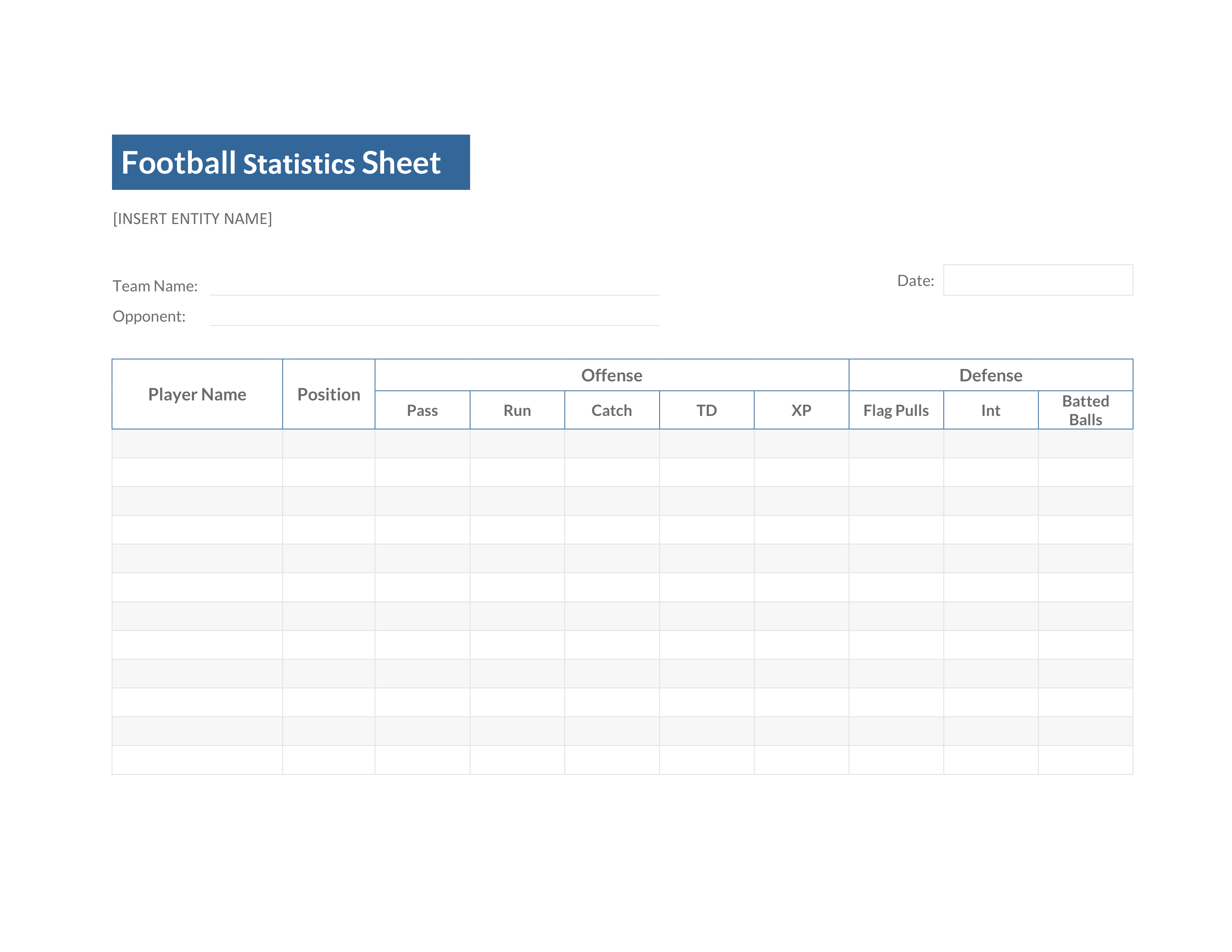This screenshot has width=1232, height=952.
Task: Select the Pass column header
Action: (x=423, y=410)
